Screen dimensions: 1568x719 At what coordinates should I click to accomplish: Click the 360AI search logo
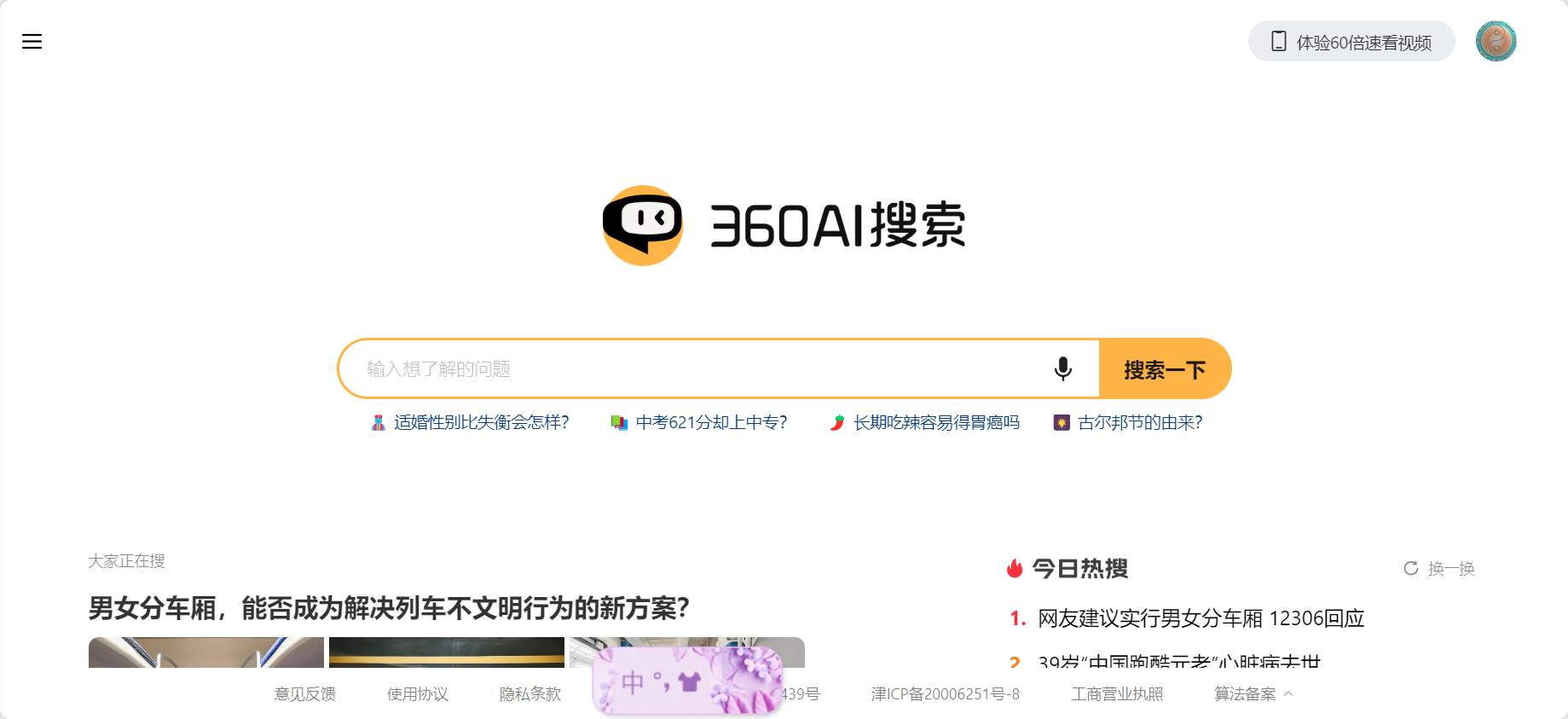click(x=784, y=225)
